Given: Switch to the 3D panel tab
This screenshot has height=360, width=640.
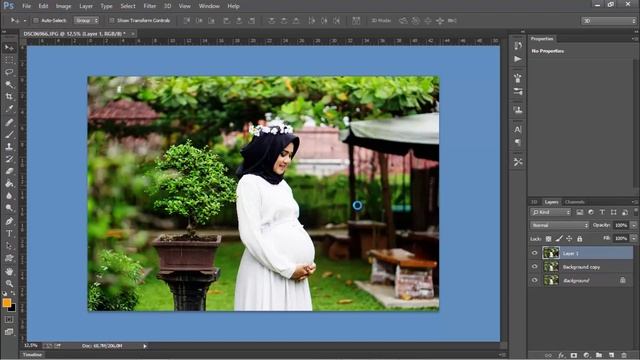Looking at the screenshot, I should 534,202.
